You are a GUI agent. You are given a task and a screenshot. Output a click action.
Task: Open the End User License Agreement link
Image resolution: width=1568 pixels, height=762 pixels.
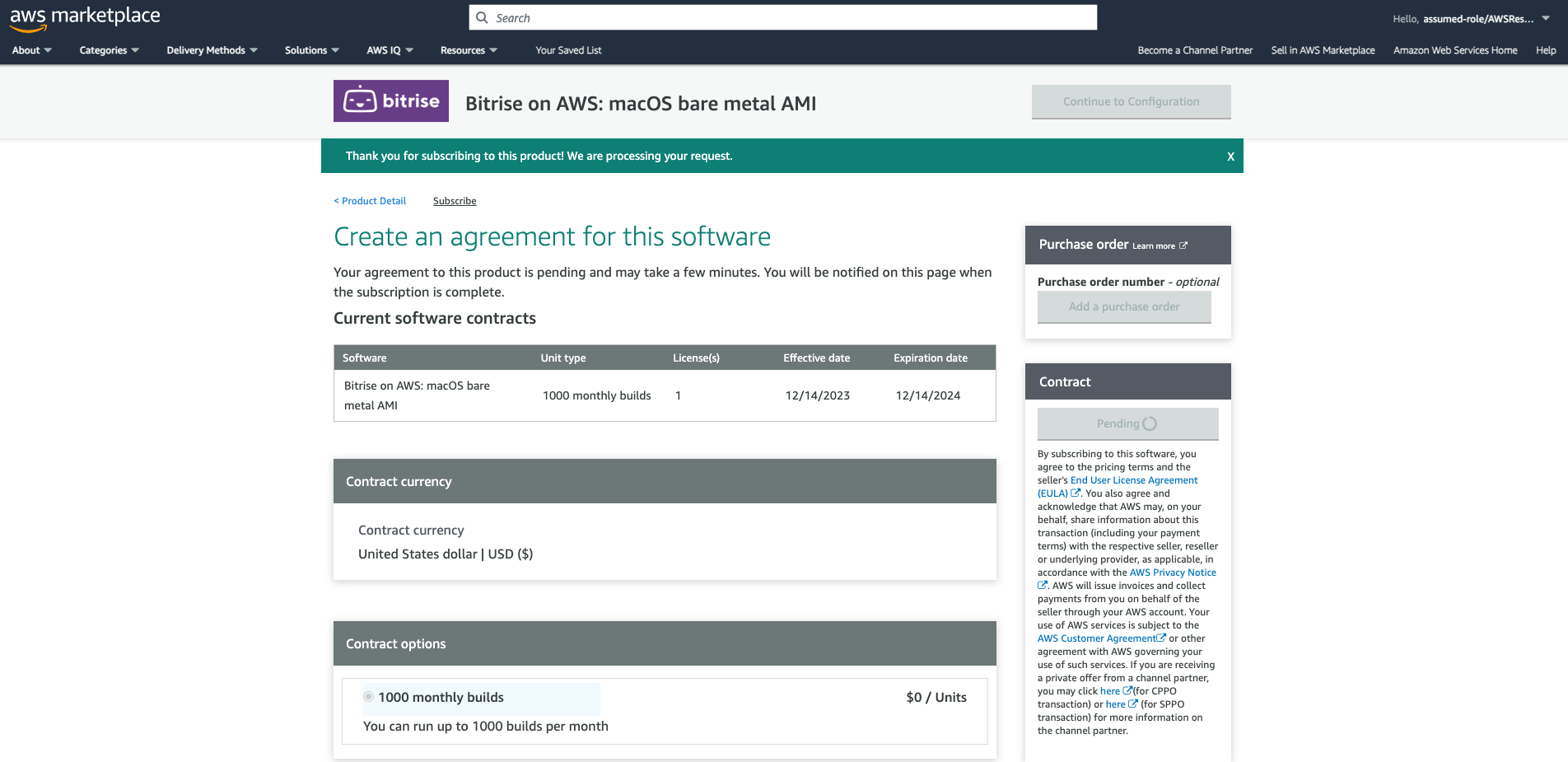tap(1133, 479)
